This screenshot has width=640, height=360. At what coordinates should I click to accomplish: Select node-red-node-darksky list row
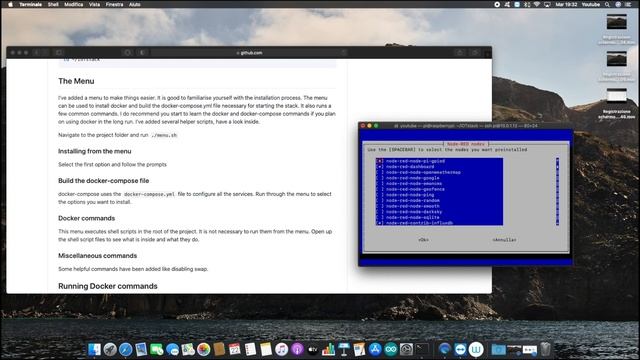(439, 212)
